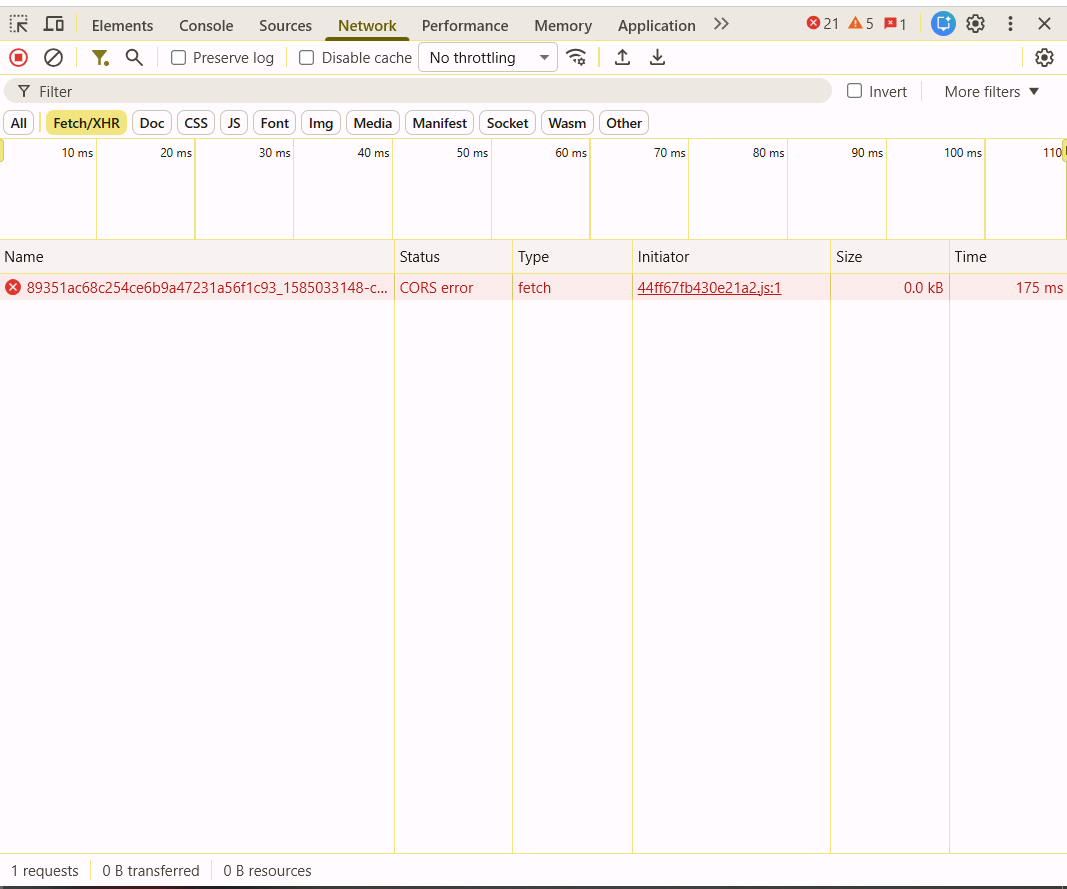Stop recording network log
Image resolution: width=1067 pixels, height=889 pixels.
18,58
